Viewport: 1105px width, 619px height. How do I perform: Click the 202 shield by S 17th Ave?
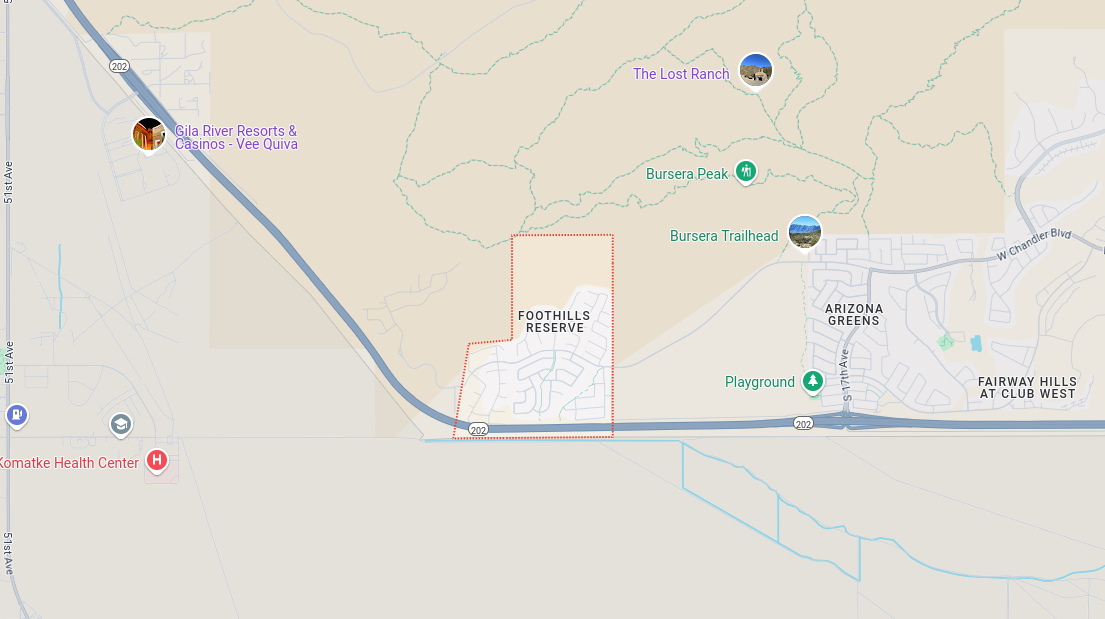point(803,424)
